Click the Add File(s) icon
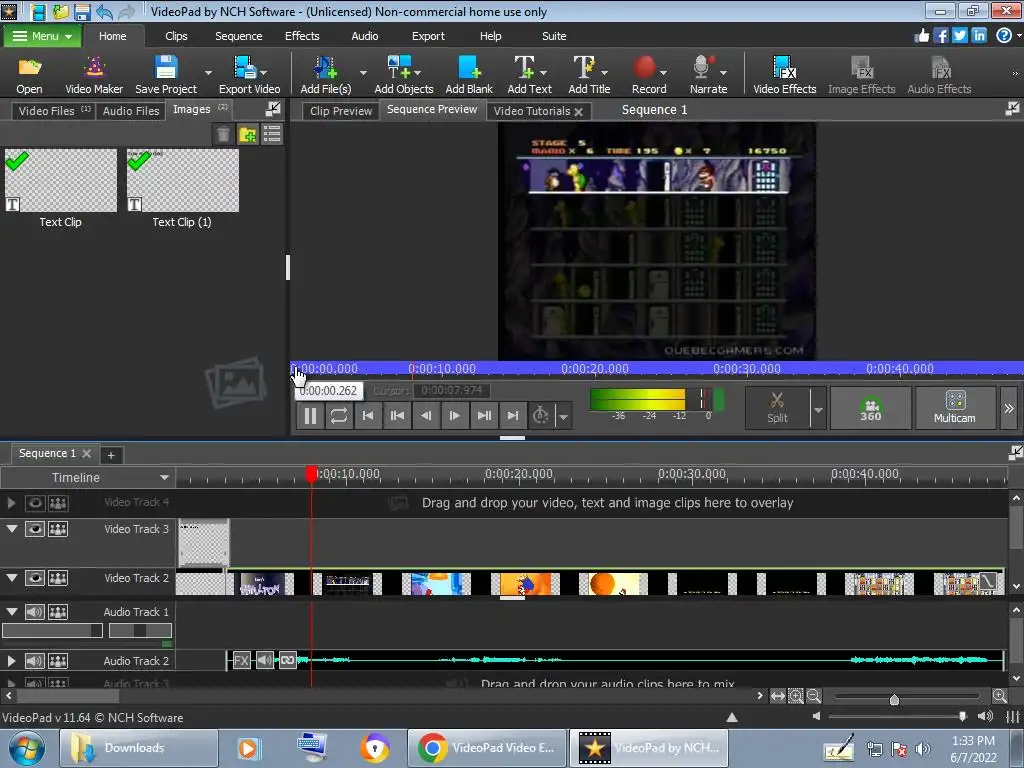The height and width of the screenshot is (768, 1024). point(325,75)
